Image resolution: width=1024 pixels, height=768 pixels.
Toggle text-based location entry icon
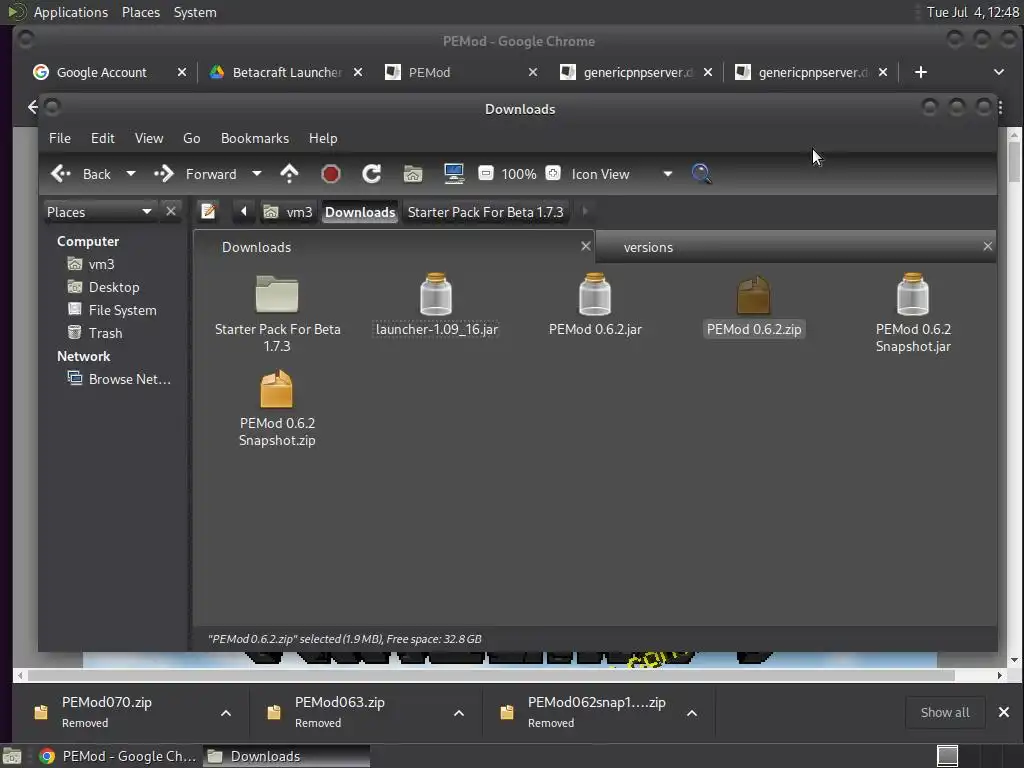208,212
